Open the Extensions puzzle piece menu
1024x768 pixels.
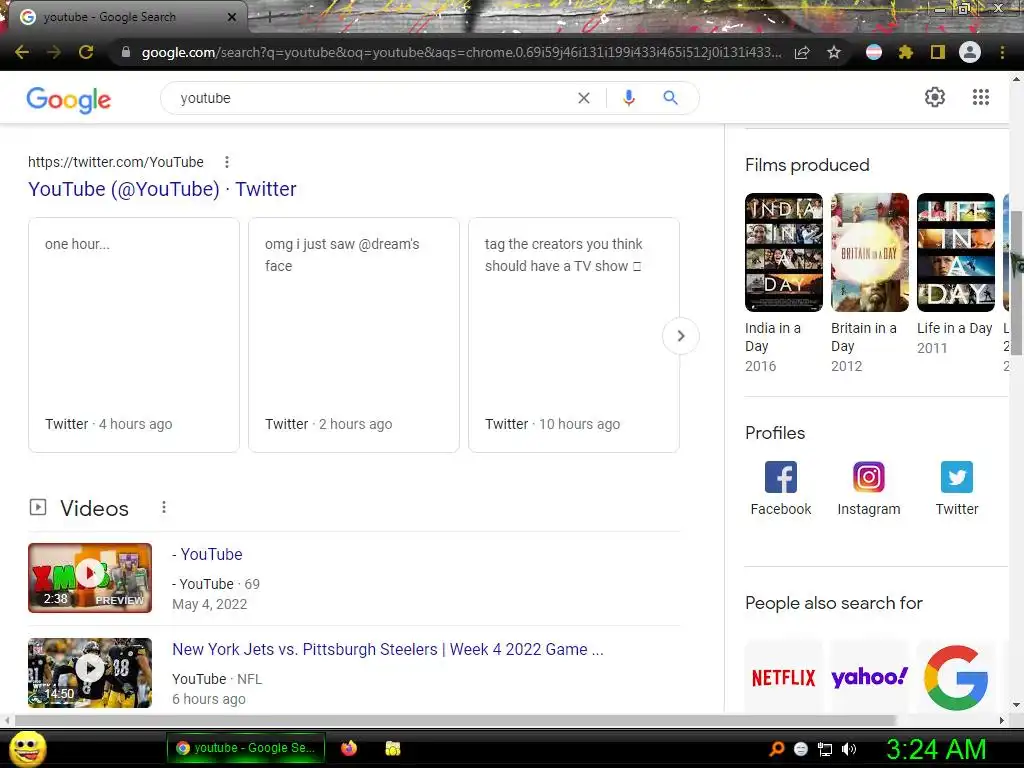[x=905, y=52]
